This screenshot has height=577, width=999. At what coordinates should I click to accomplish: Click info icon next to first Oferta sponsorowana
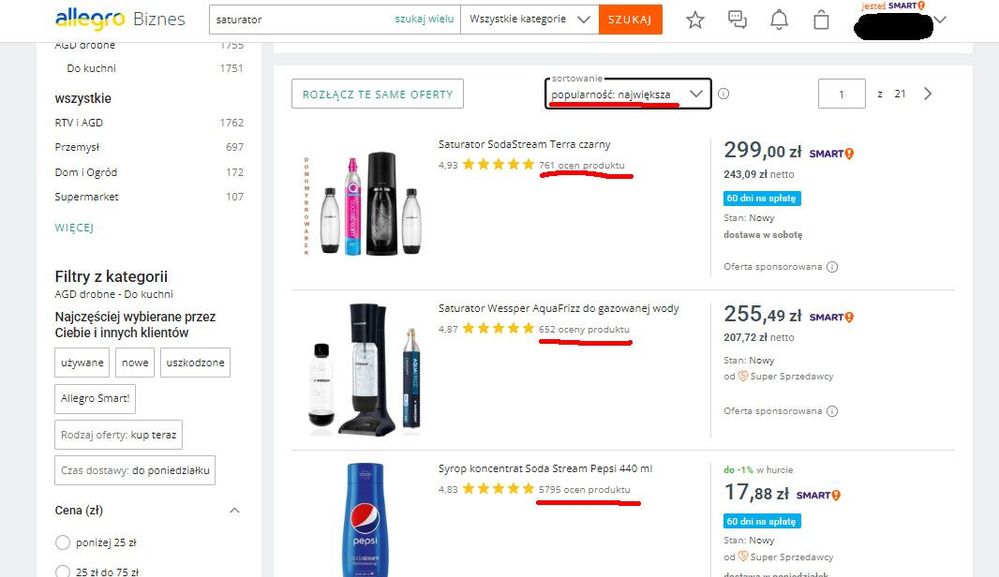(832, 267)
